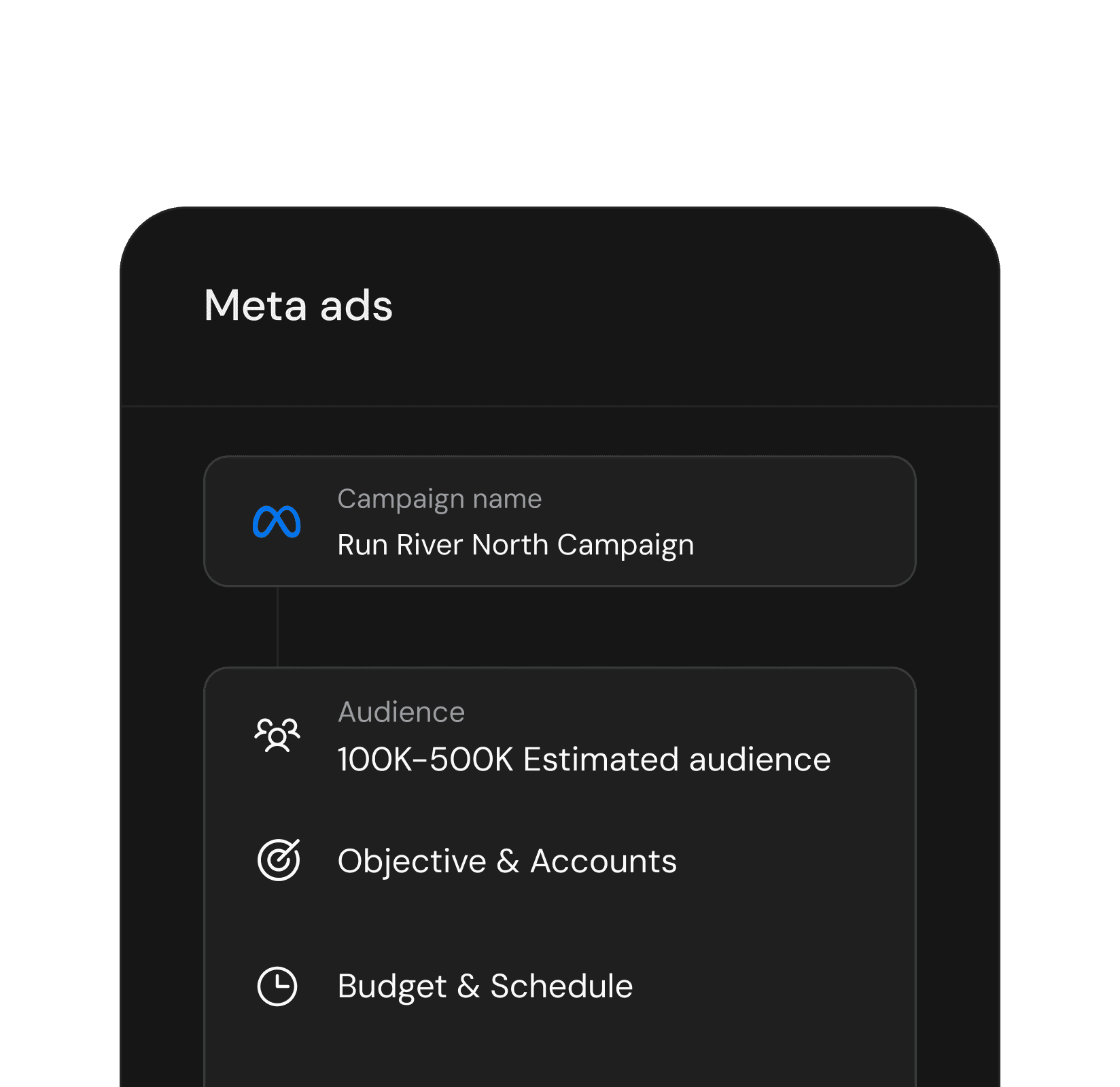Image resolution: width=1120 pixels, height=1087 pixels.
Task: Click the Audience label
Action: (x=401, y=712)
